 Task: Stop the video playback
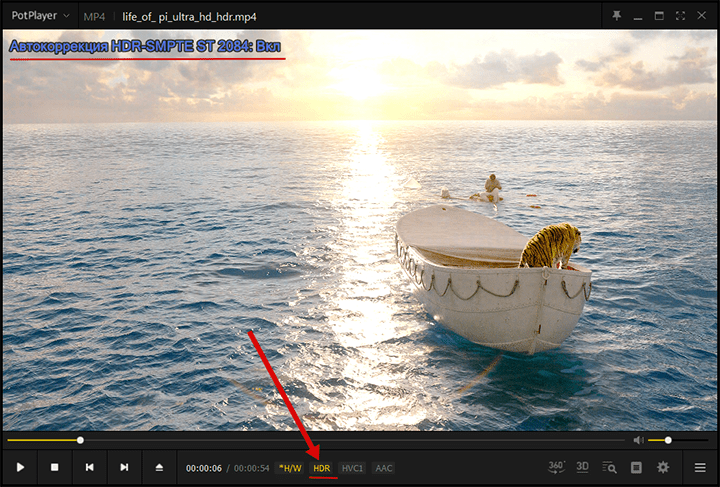55,467
